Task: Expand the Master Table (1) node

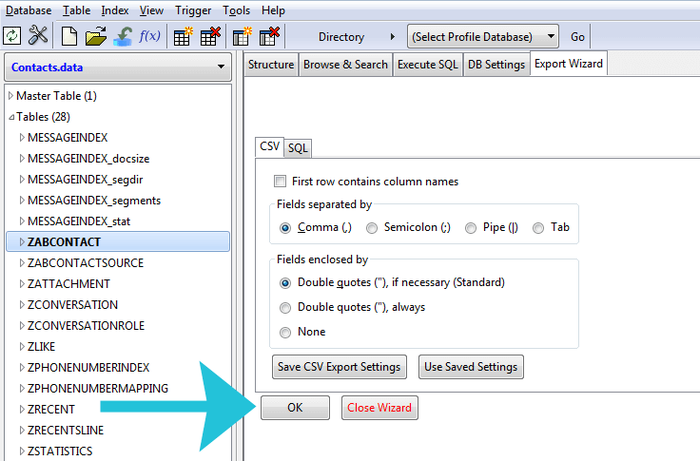Action: tap(10, 96)
